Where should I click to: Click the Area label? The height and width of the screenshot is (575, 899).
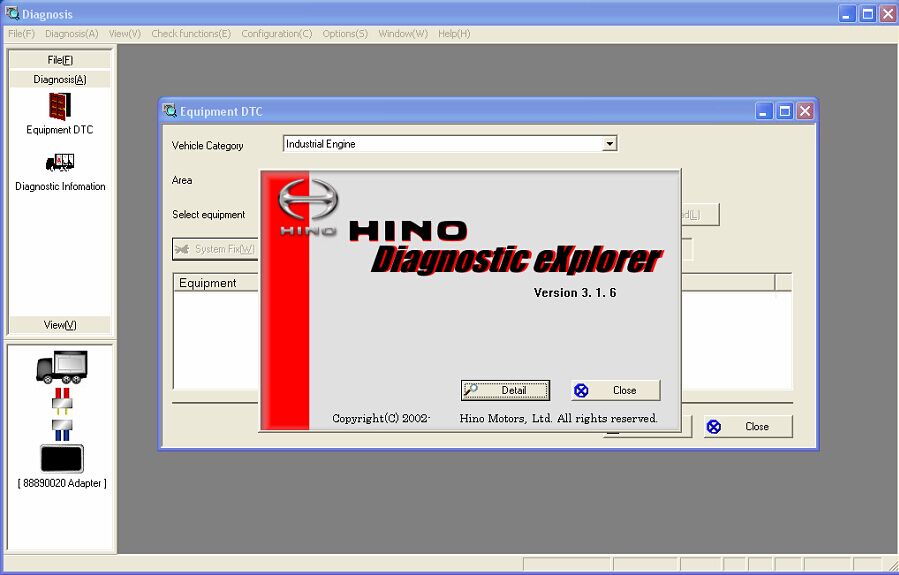pyautogui.click(x=182, y=180)
